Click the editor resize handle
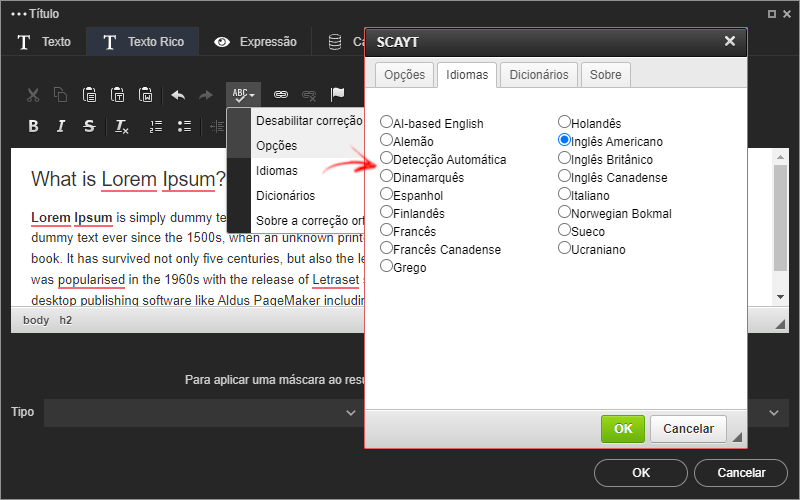Screen dimensions: 800x500 [x=780, y=324]
